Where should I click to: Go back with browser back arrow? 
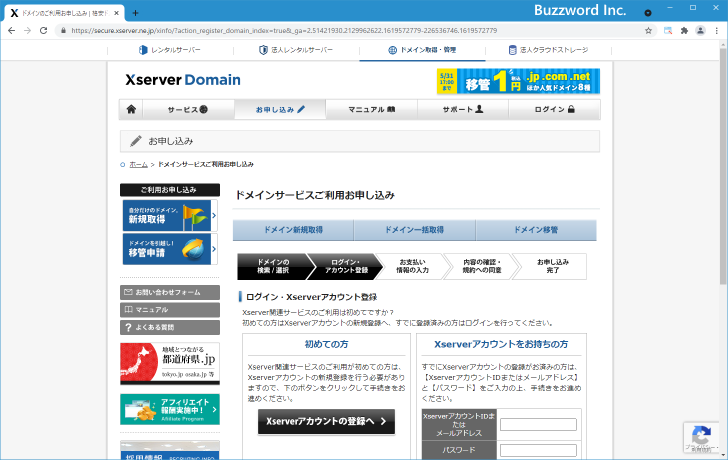12,31
